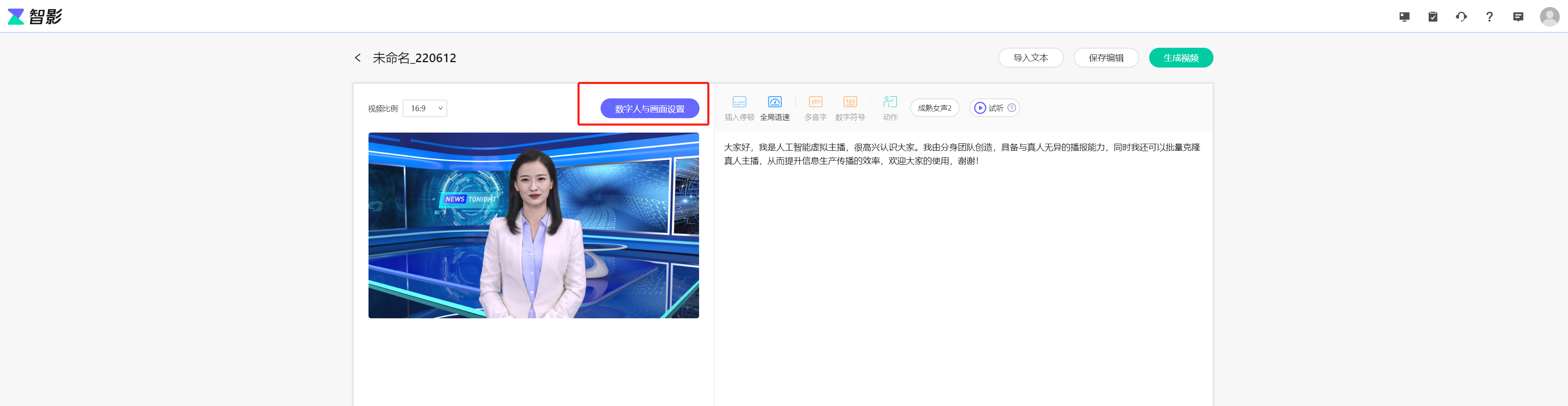Choose the voice 成熟女声2
This screenshot has height=406, width=1568.
(934, 108)
